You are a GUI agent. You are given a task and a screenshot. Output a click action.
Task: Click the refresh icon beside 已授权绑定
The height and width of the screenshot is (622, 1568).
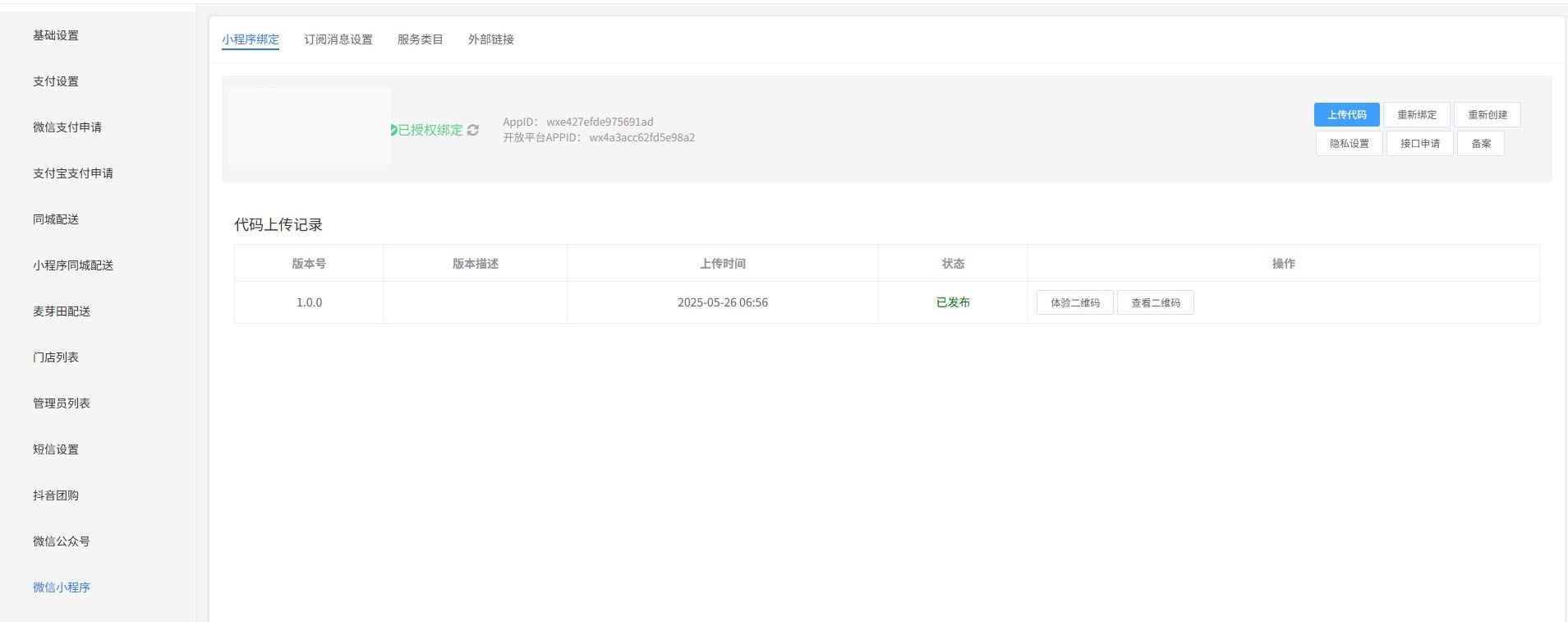(x=473, y=130)
